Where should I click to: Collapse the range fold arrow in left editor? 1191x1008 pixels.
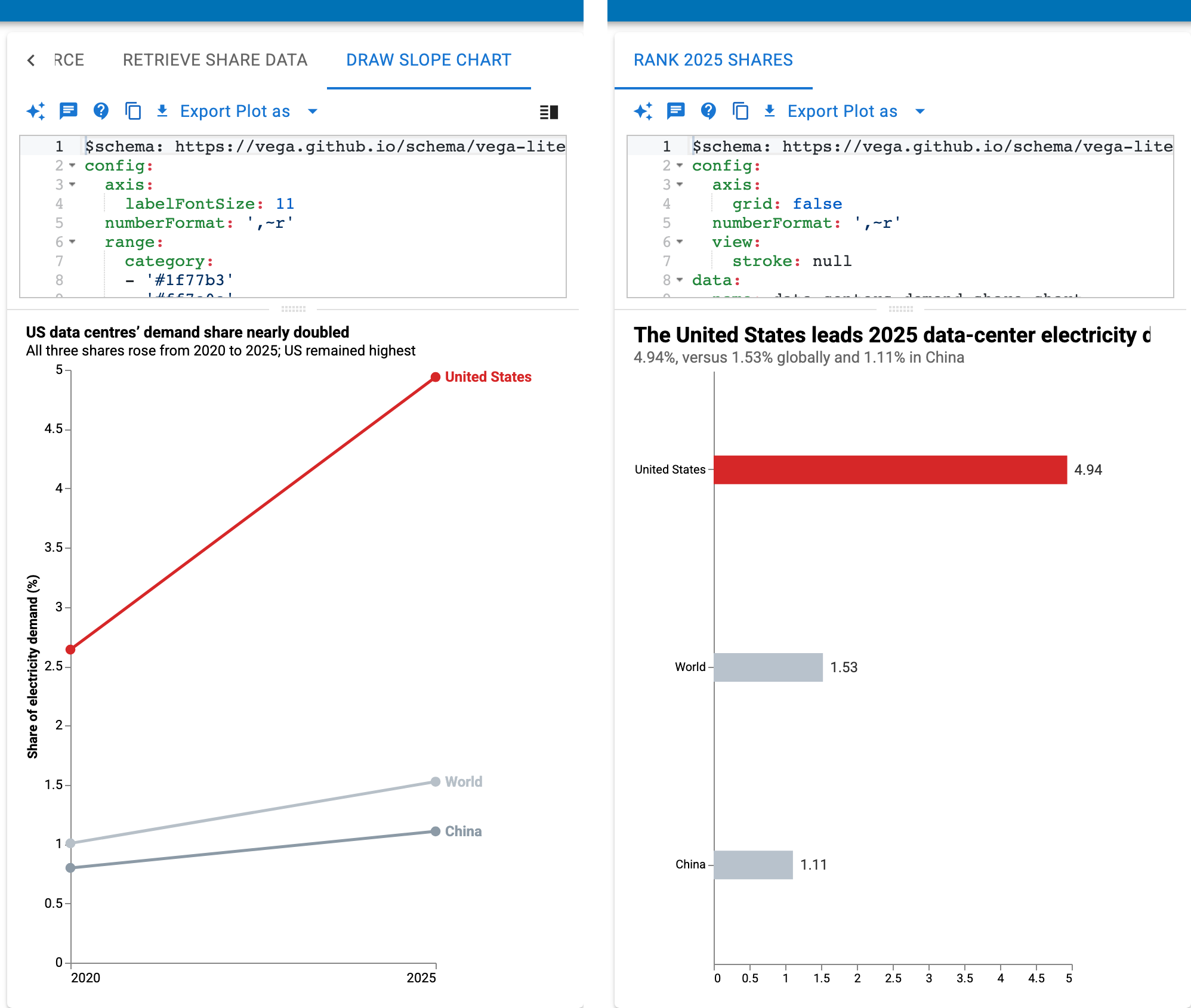coord(72,242)
